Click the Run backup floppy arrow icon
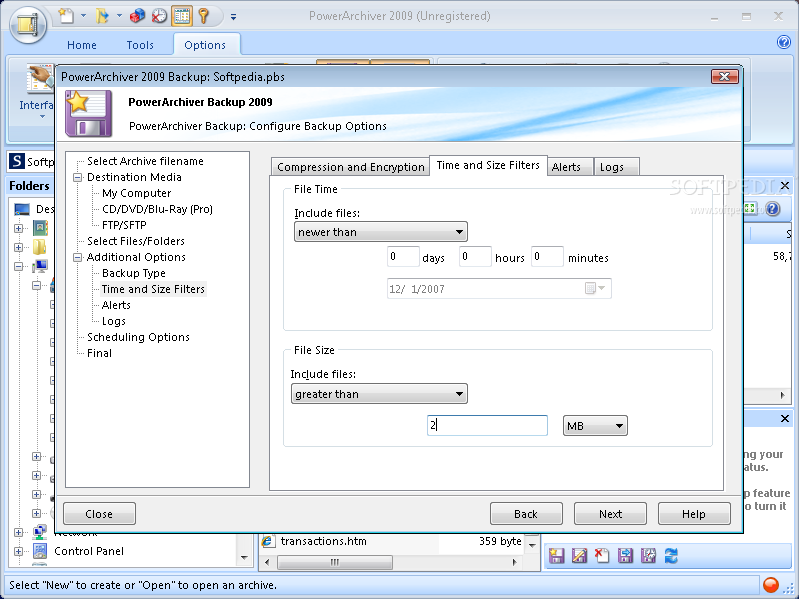This screenshot has width=799, height=599. (x=625, y=555)
